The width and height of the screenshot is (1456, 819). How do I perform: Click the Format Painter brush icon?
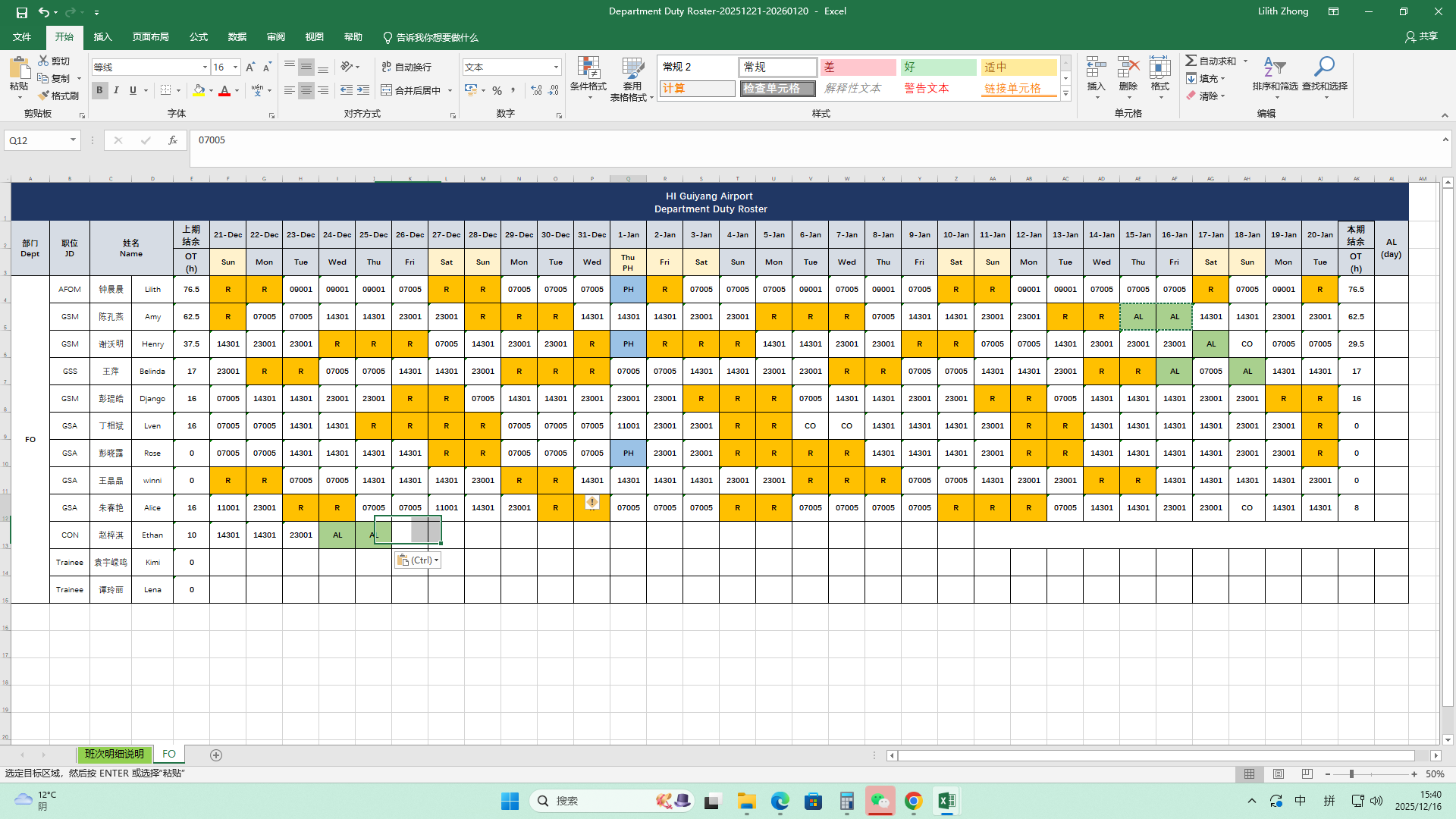click(x=44, y=96)
